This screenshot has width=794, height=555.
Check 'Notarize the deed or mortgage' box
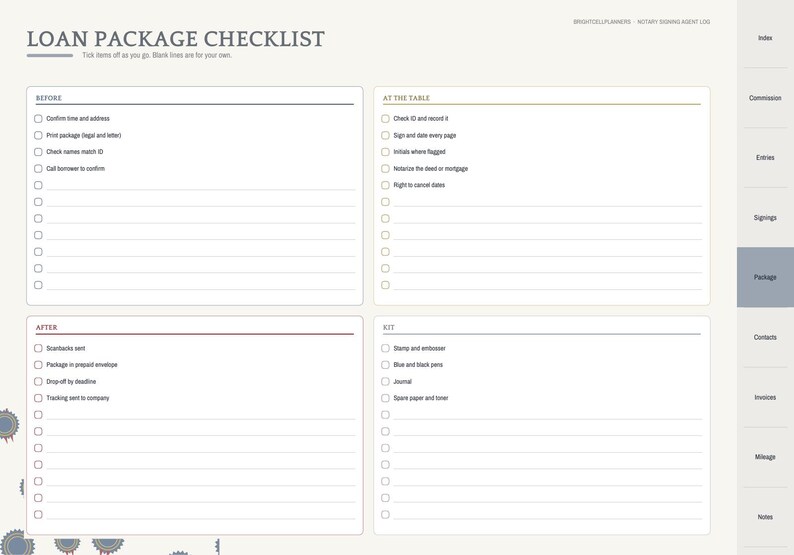[x=385, y=169]
